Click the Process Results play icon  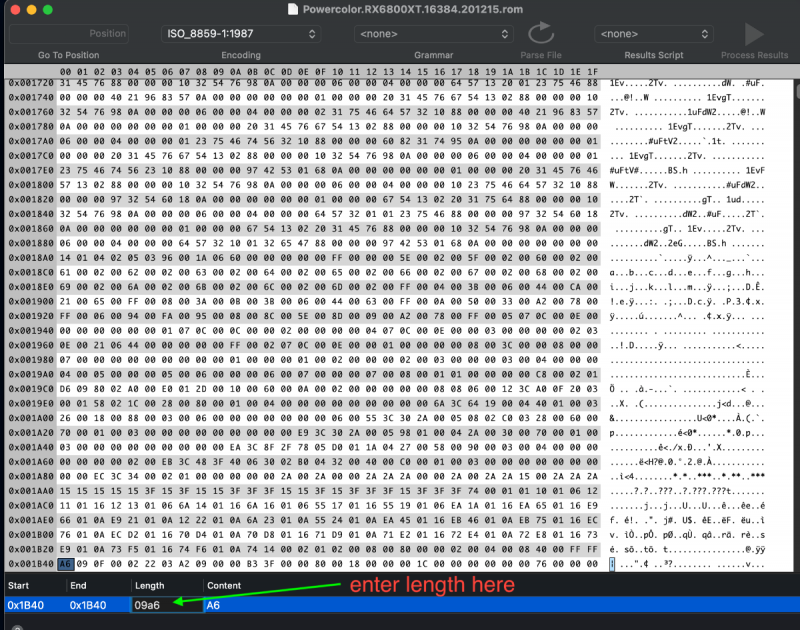754,34
